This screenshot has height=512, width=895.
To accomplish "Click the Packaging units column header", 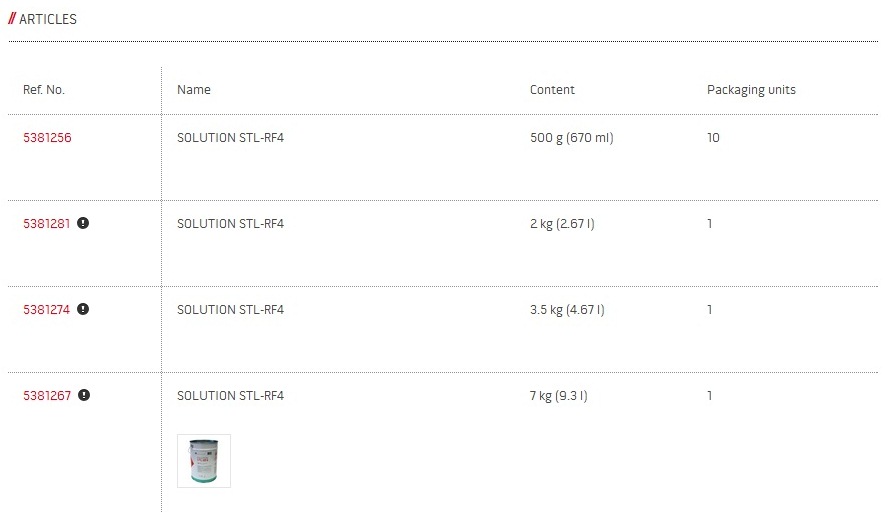I will 751,90.
